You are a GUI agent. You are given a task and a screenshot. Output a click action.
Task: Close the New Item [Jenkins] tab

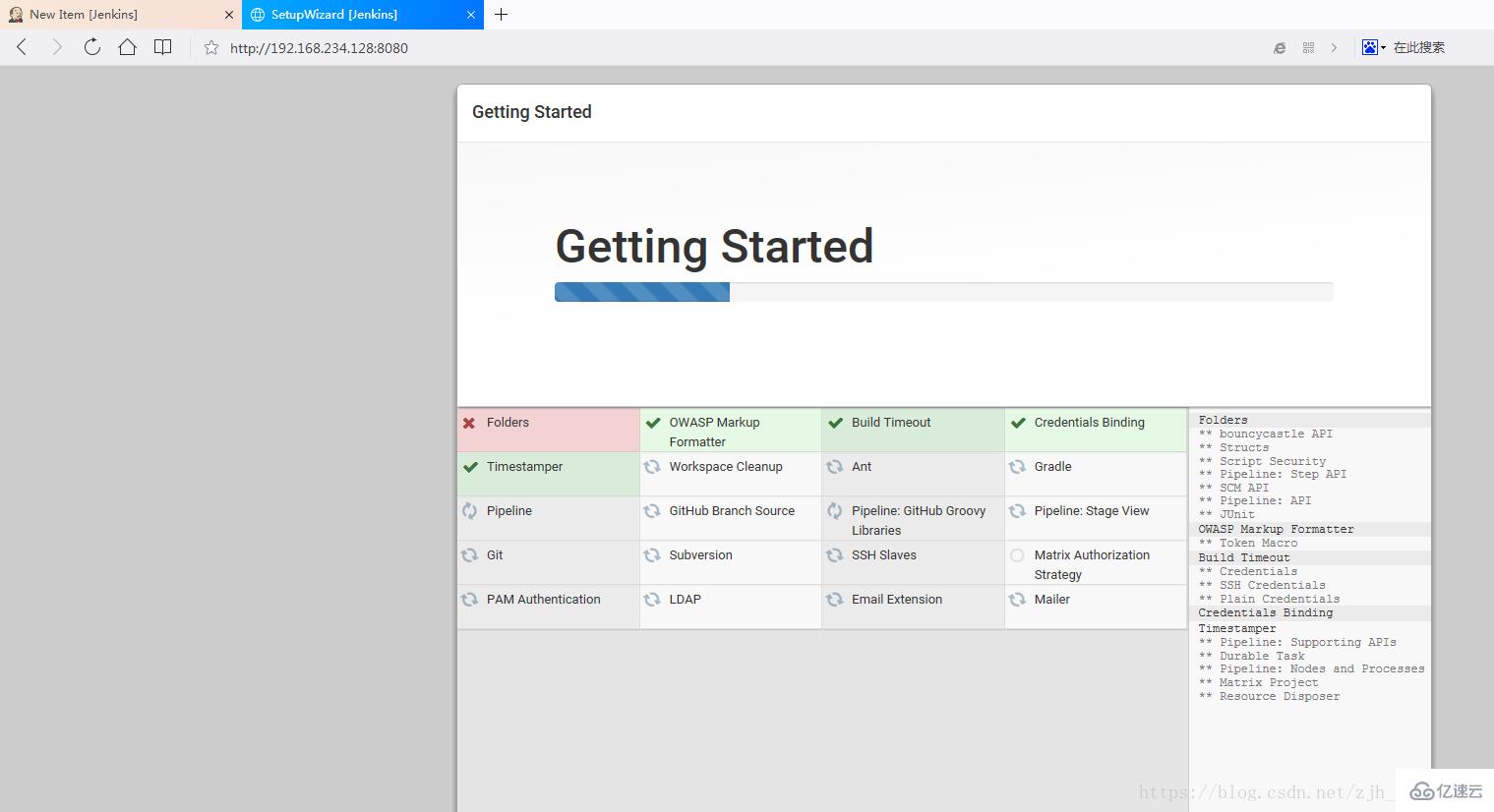click(x=229, y=15)
